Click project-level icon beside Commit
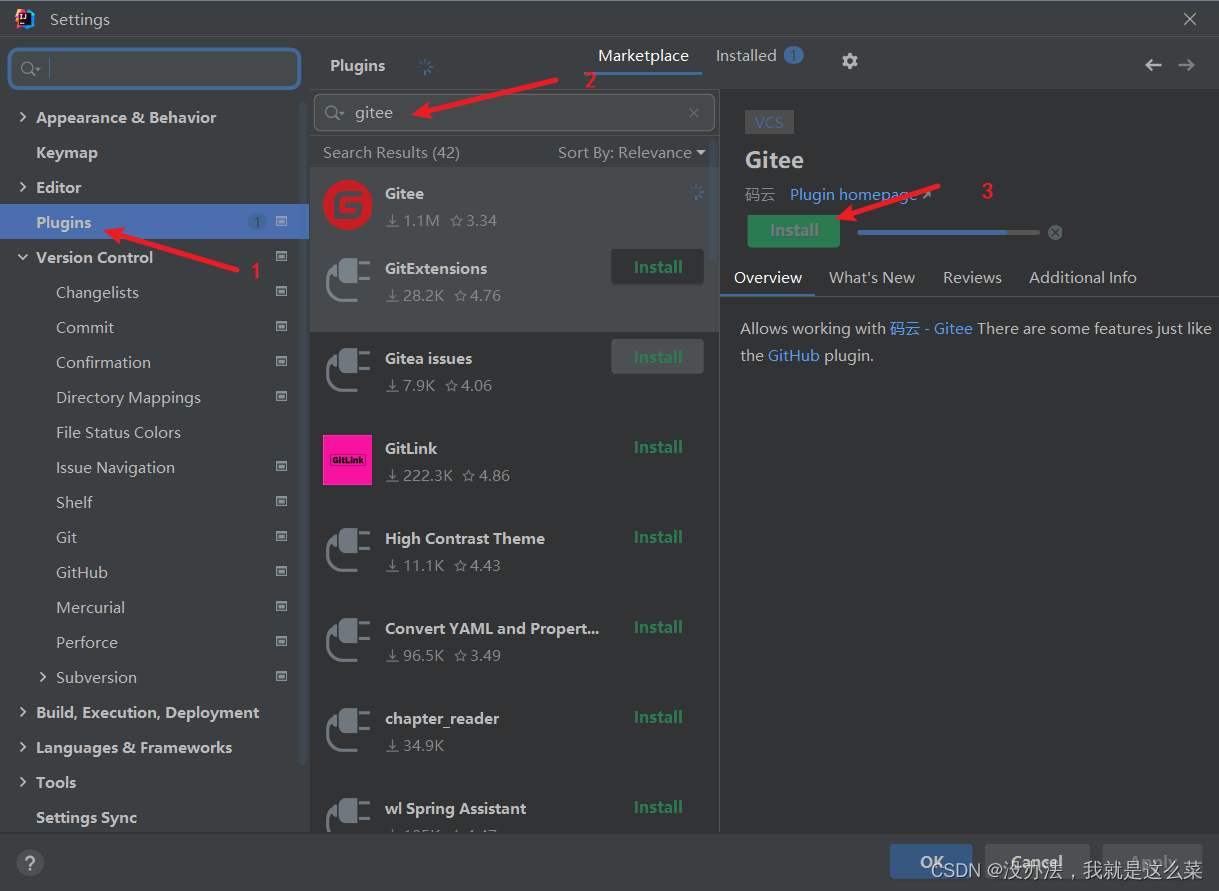This screenshot has height=891, width=1219. coord(282,326)
